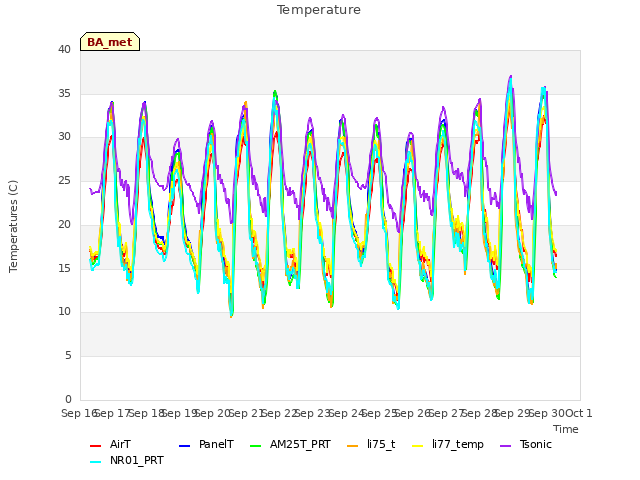Click the Temperatures (C) axis label
Screen dimensions: 640x480
point(13,226)
